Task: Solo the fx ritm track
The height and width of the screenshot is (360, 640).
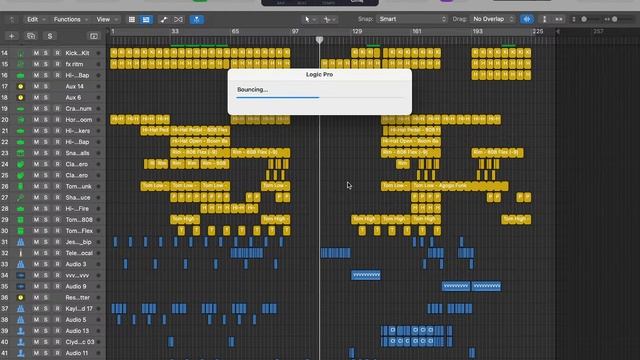Action: 46,64
